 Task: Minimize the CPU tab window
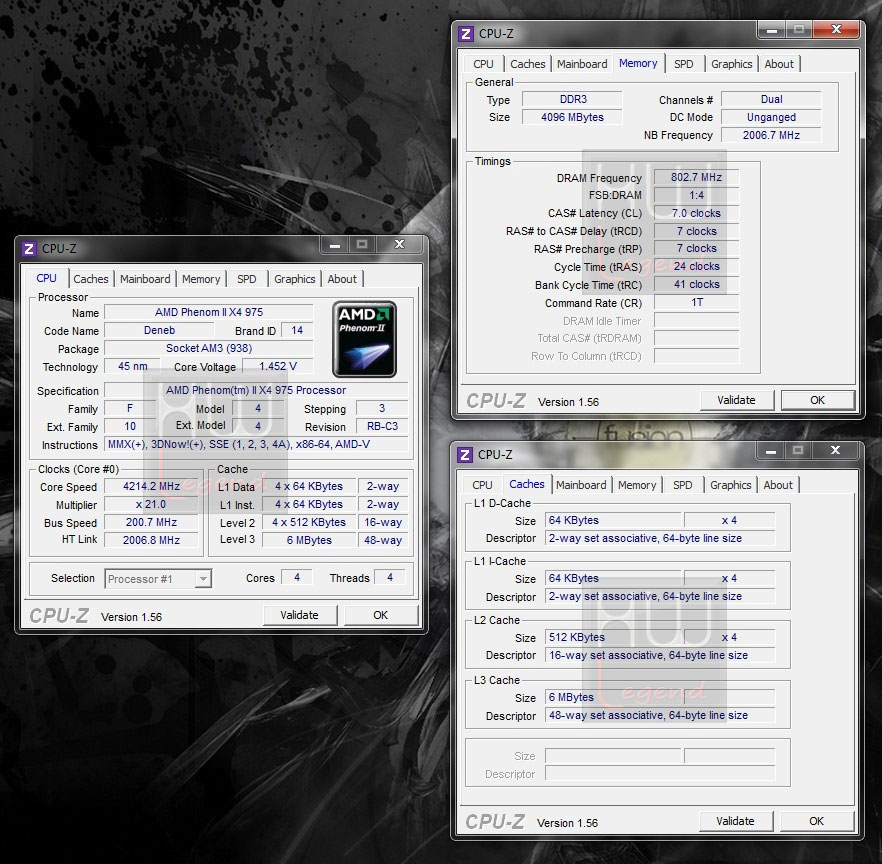point(335,245)
